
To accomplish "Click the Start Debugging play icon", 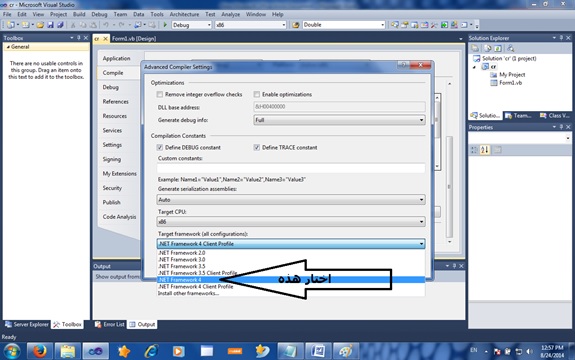I will pyautogui.click(x=165, y=25).
